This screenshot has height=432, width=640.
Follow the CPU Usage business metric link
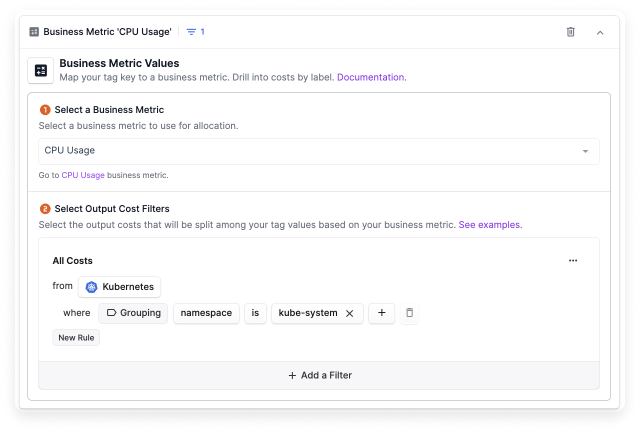(x=83, y=175)
